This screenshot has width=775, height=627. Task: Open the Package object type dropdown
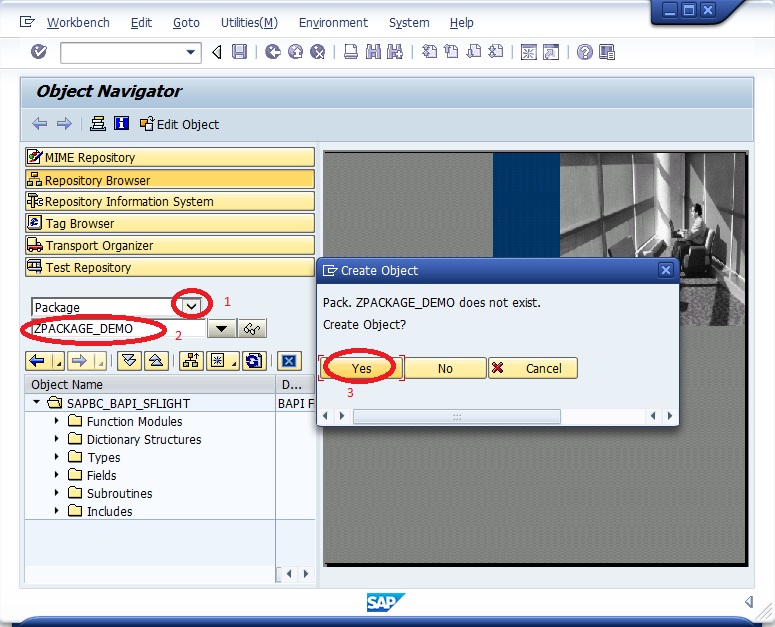coord(191,307)
